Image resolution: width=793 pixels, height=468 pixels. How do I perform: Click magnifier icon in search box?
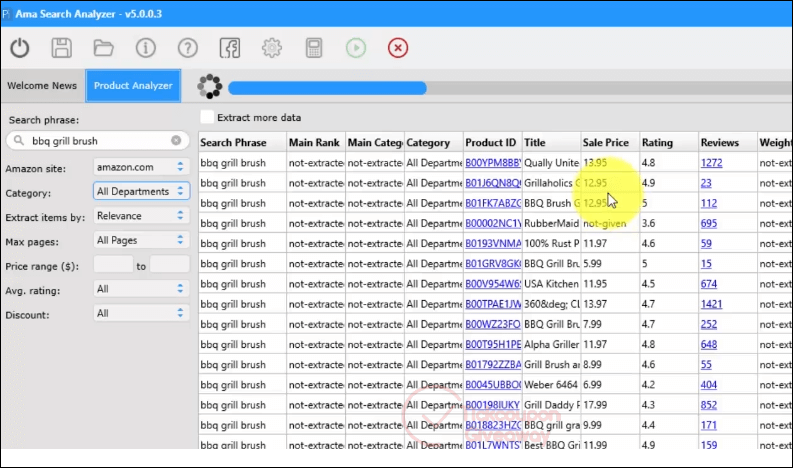tap(19, 140)
